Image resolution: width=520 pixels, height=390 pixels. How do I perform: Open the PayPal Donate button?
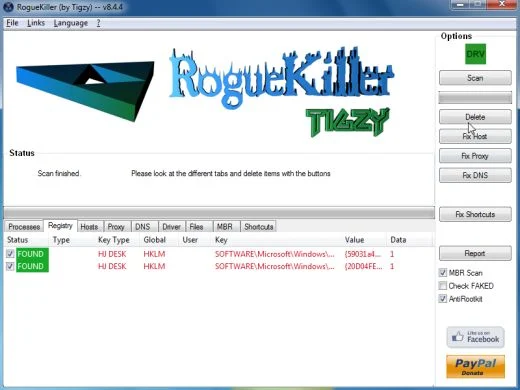click(x=475, y=367)
